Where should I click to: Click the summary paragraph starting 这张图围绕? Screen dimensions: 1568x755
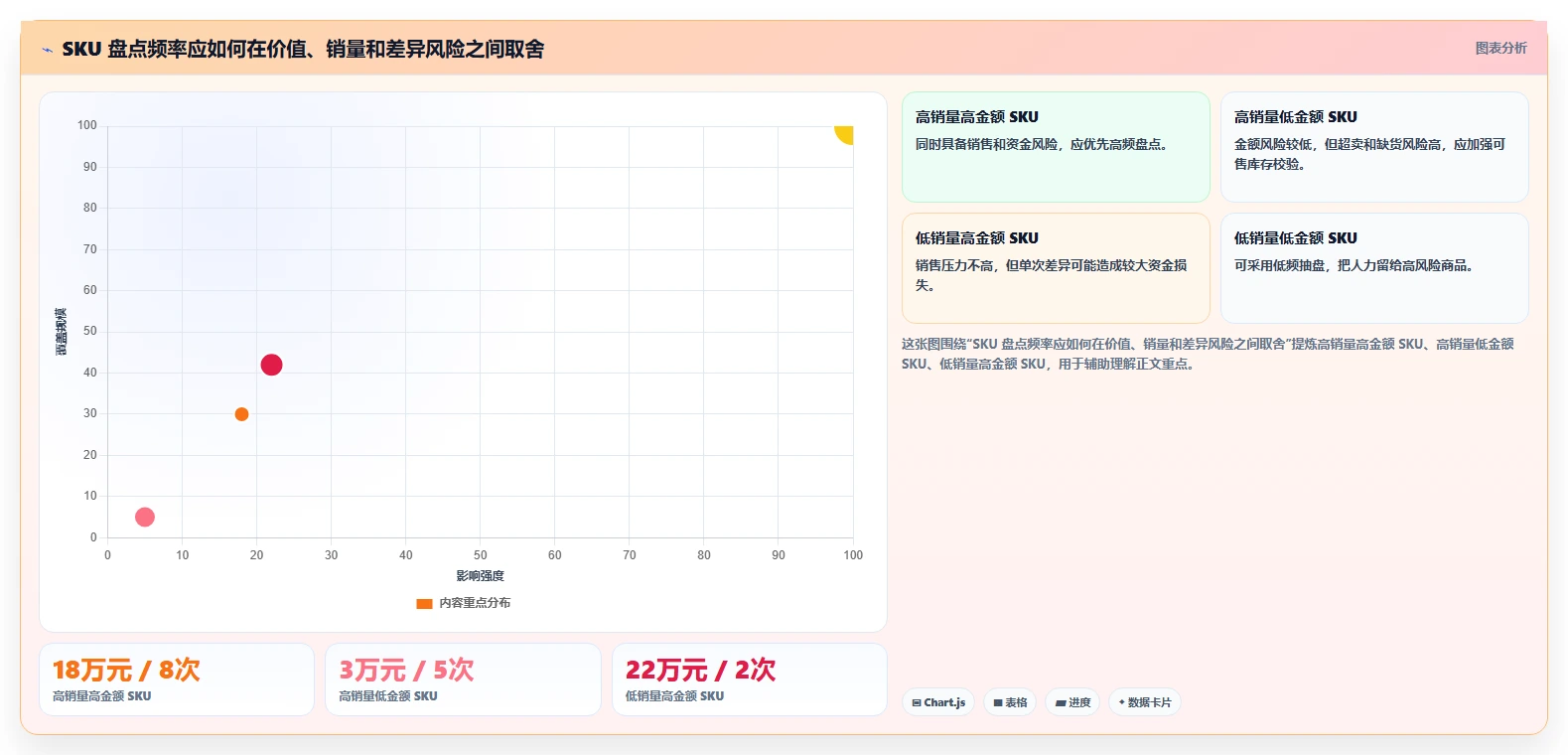(x=1208, y=354)
